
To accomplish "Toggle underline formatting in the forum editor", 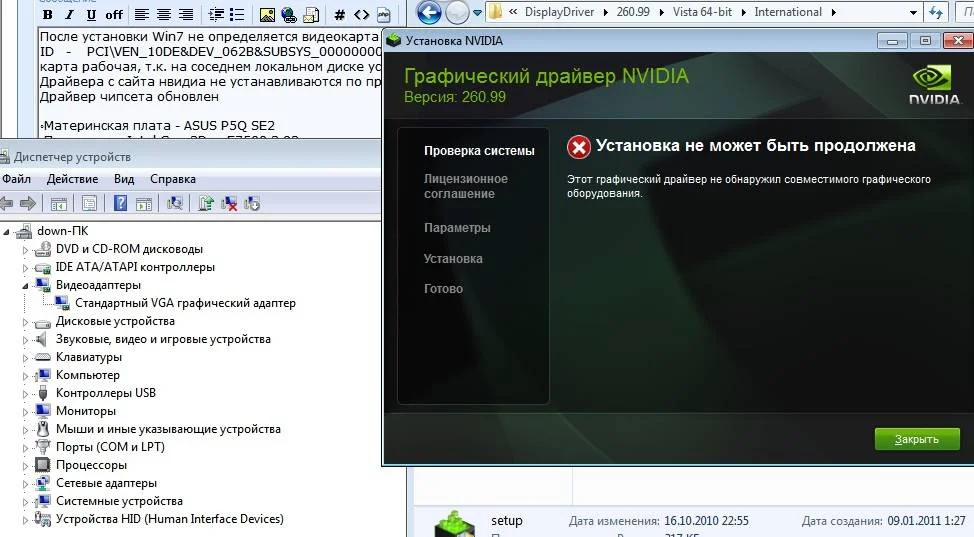I will [91, 14].
